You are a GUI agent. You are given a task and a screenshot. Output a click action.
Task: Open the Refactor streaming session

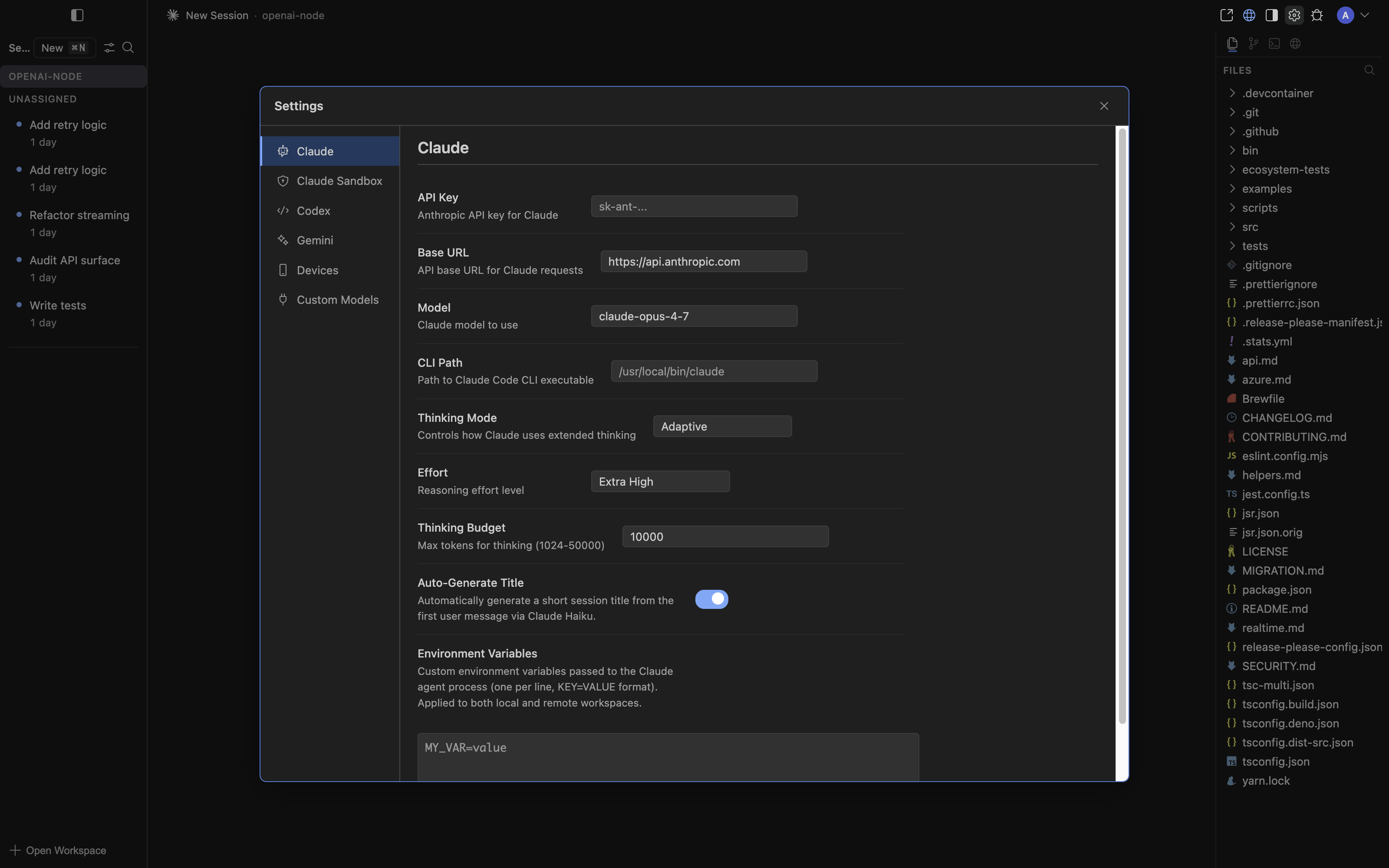tap(73, 224)
